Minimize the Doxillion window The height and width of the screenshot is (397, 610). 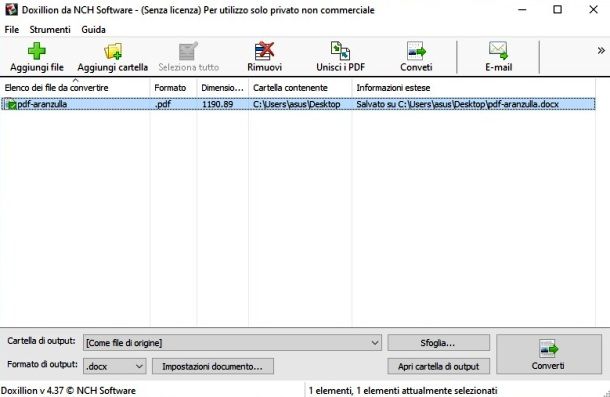[x=522, y=9]
